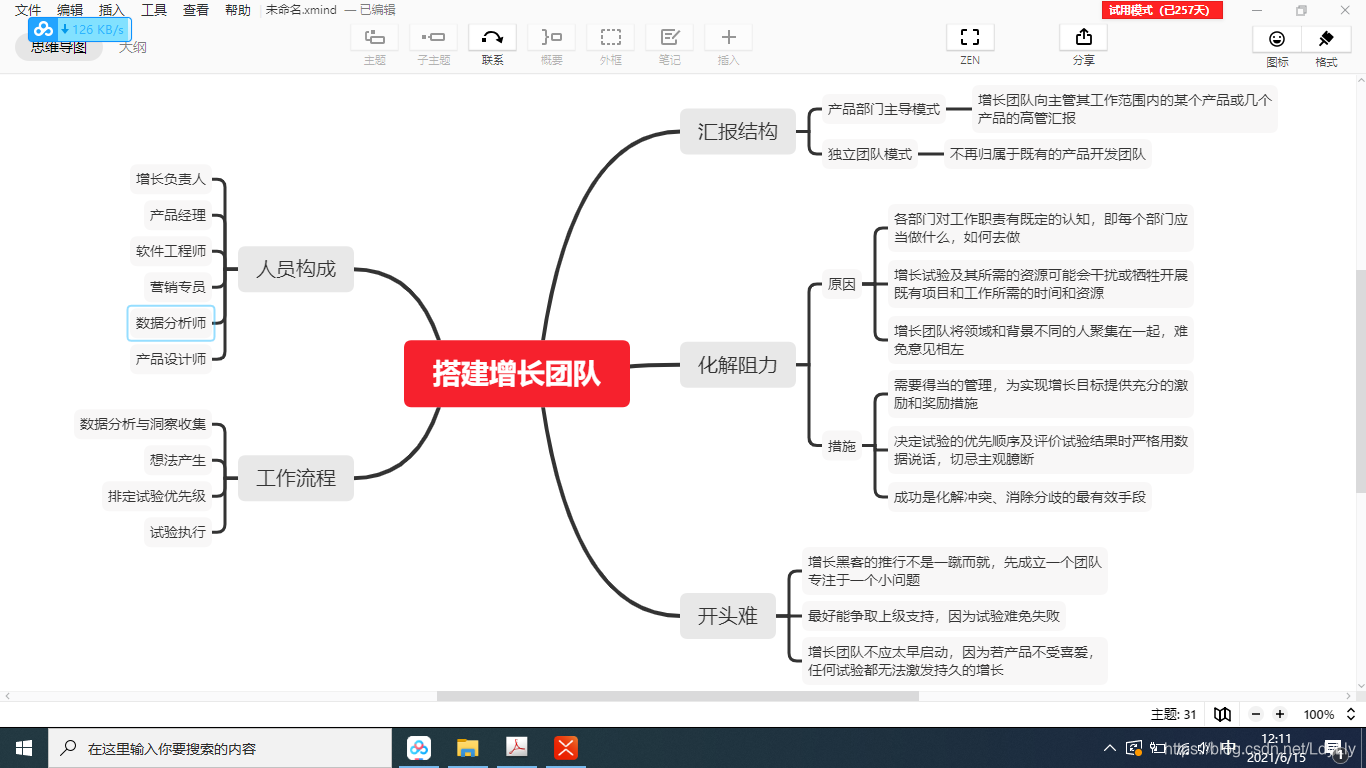1366x768 pixels.
Task: Select the 化解阻力 branch topic
Action: (x=738, y=364)
